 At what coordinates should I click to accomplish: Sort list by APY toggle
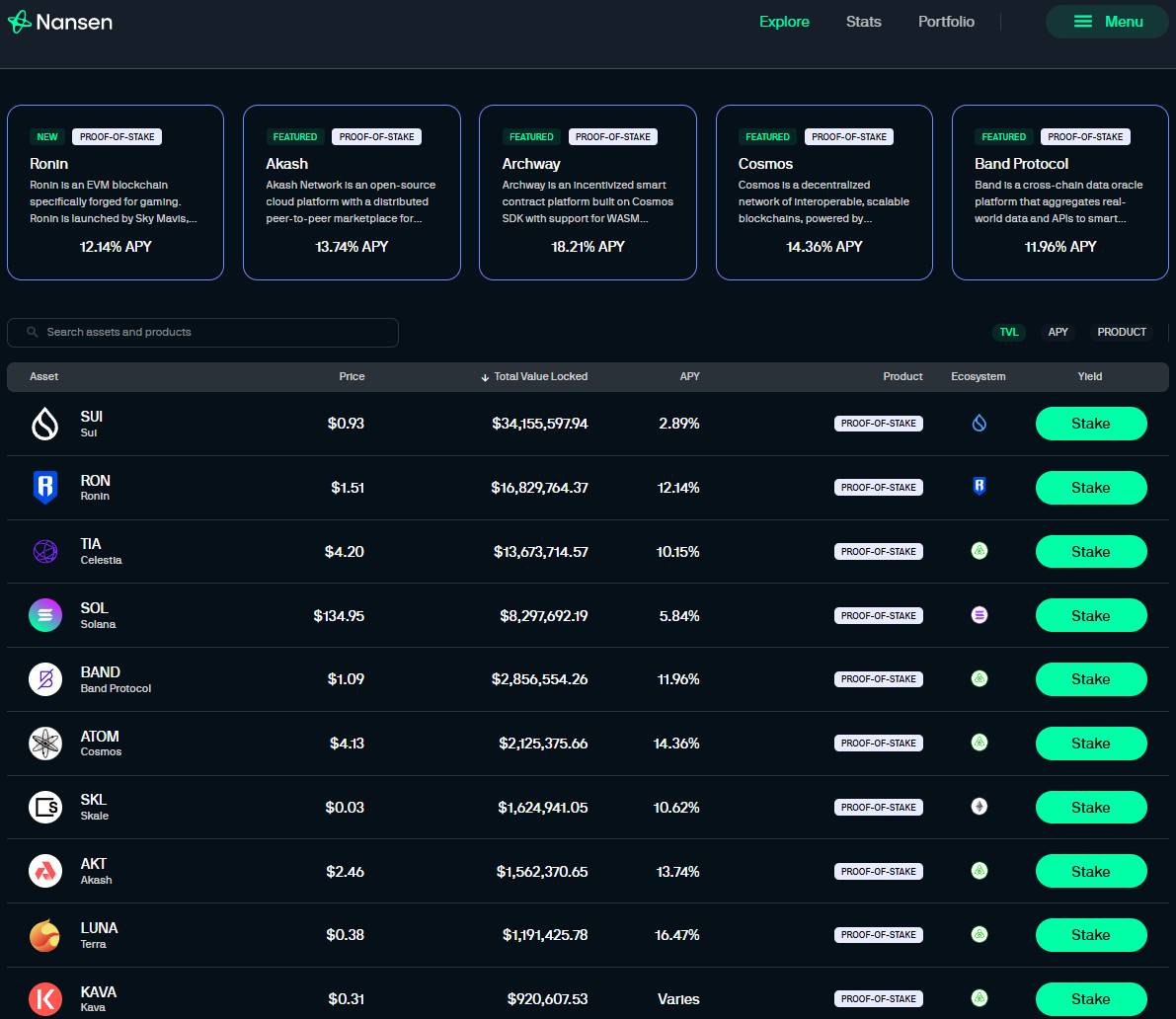coord(1058,332)
